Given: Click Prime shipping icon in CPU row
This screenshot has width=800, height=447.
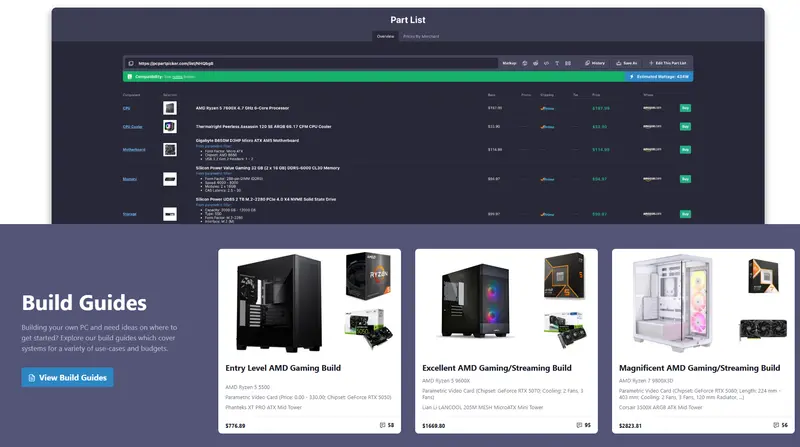Looking at the screenshot, I should [x=547, y=108].
